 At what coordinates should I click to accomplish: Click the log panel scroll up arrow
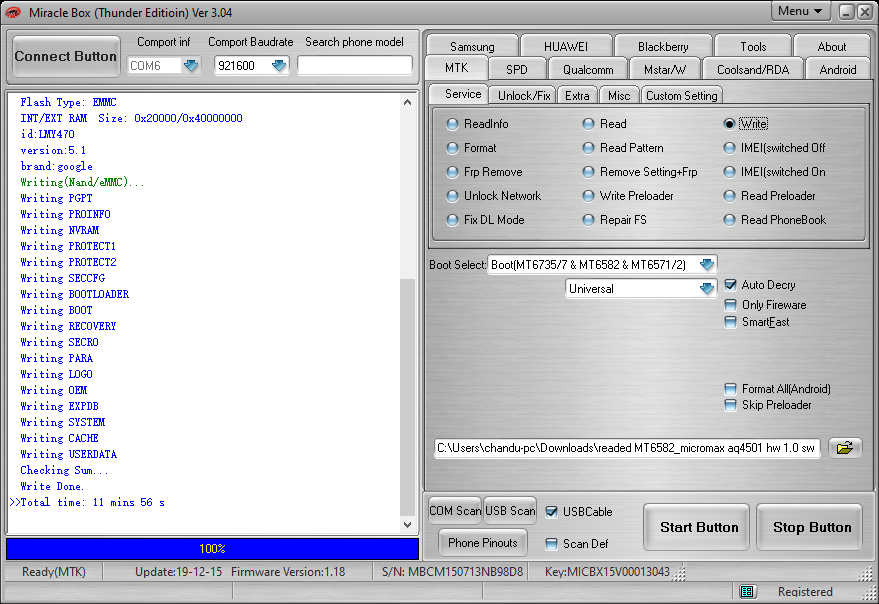tap(408, 102)
